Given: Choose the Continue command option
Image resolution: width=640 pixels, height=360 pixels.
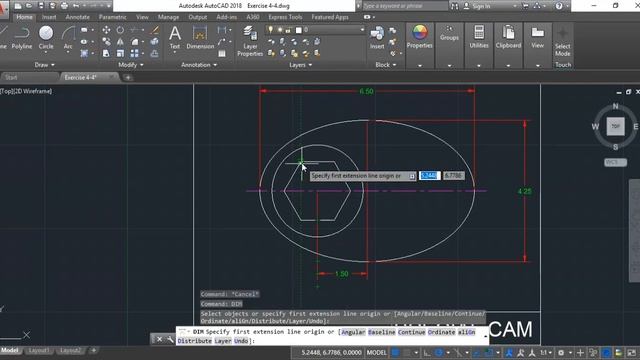Looking at the screenshot, I should click(411, 332).
